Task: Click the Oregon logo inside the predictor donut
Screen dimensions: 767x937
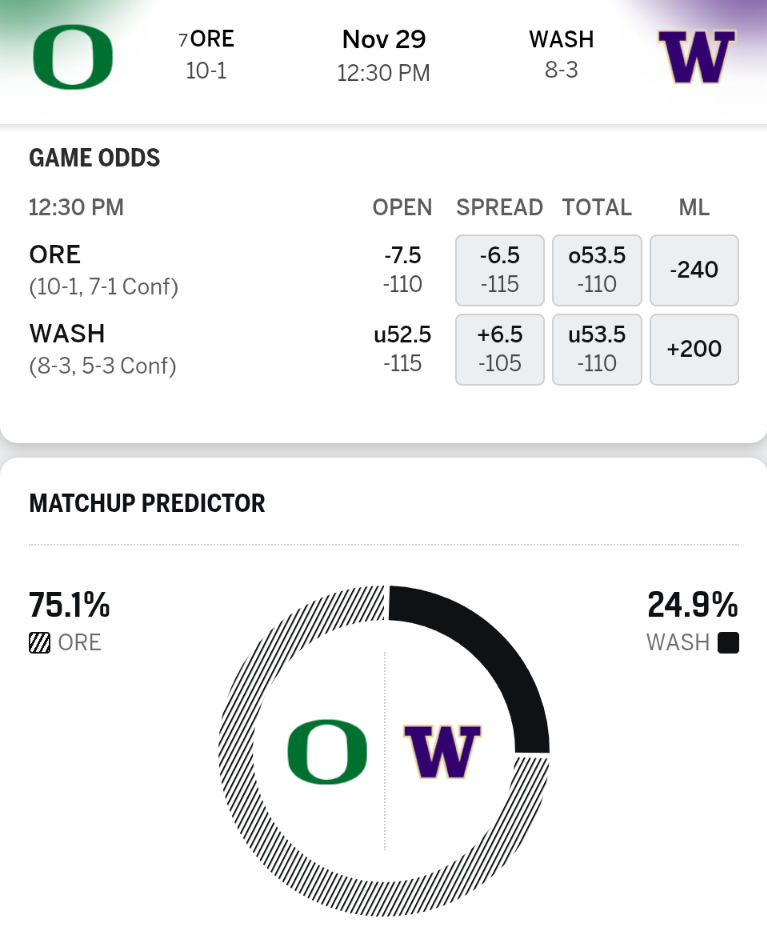Action: [326, 752]
